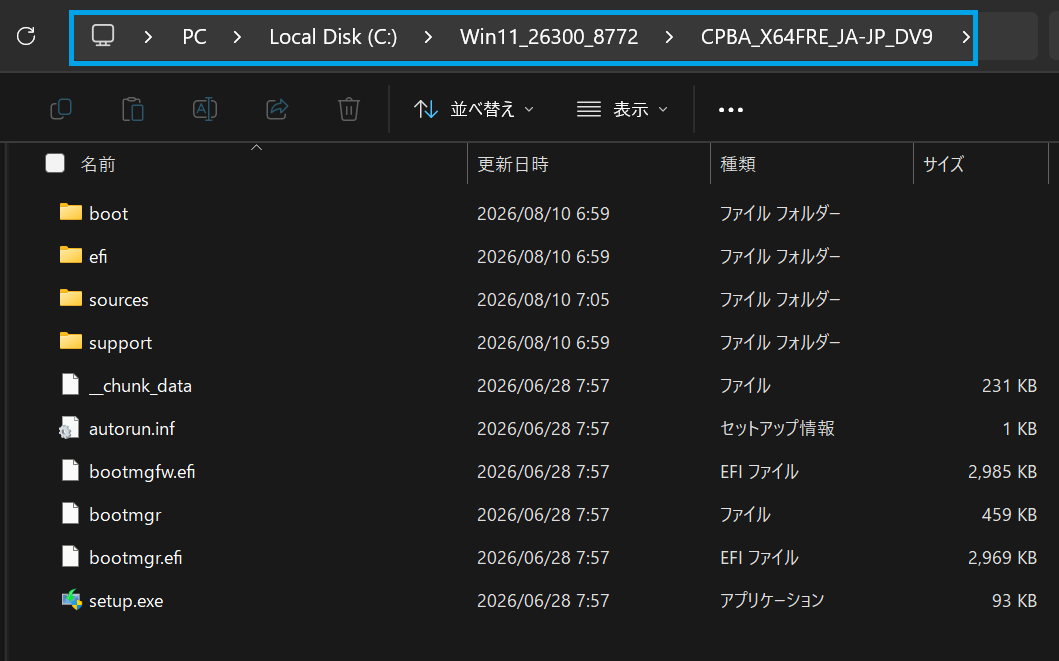Click the efi folder icon

click(x=71, y=256)
